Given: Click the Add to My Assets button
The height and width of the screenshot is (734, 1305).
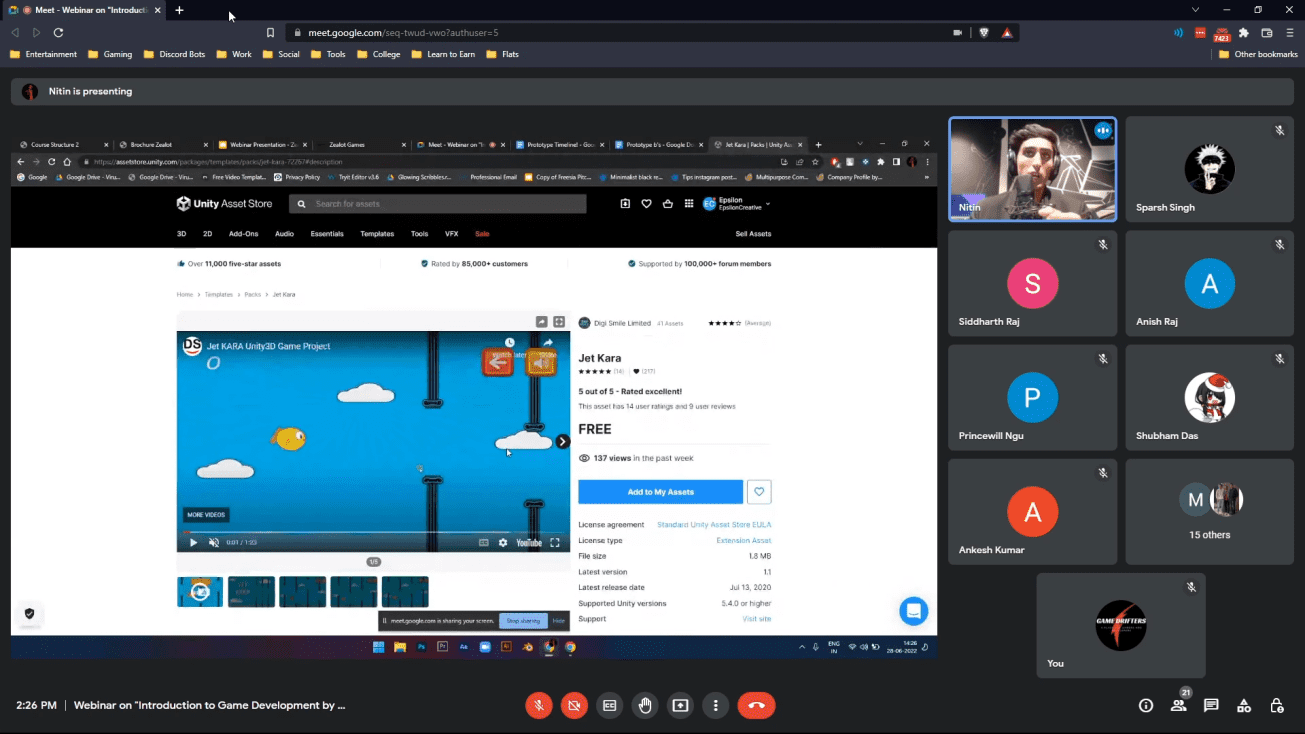Looking at the screenshot, I should coord(660,492).
